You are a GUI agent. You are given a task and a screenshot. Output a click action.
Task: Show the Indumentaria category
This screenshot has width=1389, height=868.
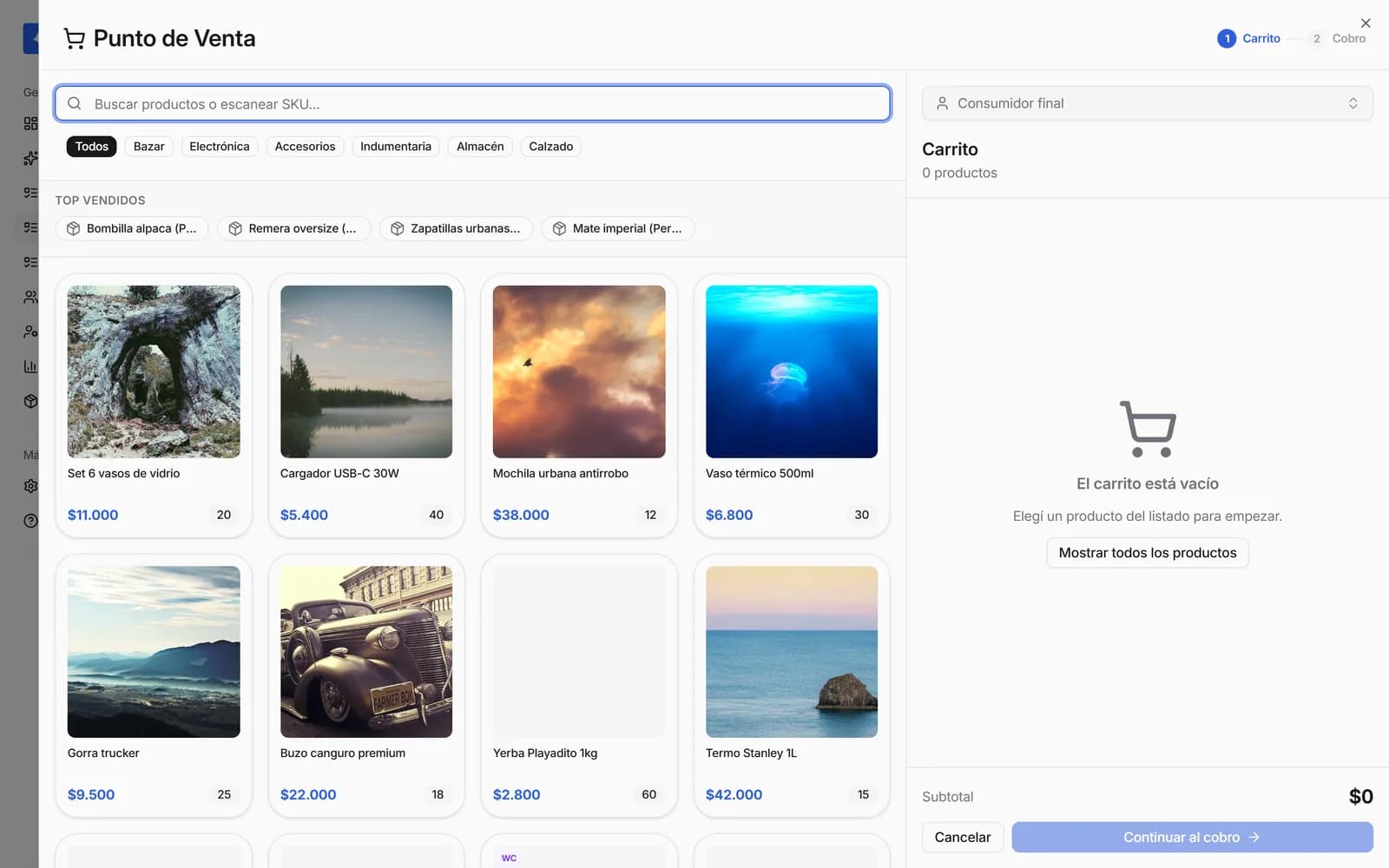(396, 147)
